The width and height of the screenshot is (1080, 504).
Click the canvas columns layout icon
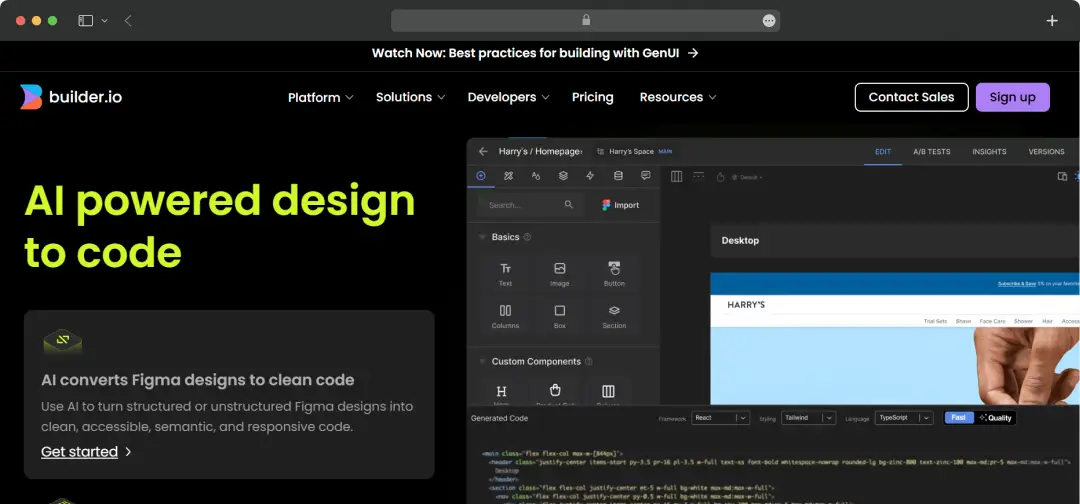click(x=676, y=176)
